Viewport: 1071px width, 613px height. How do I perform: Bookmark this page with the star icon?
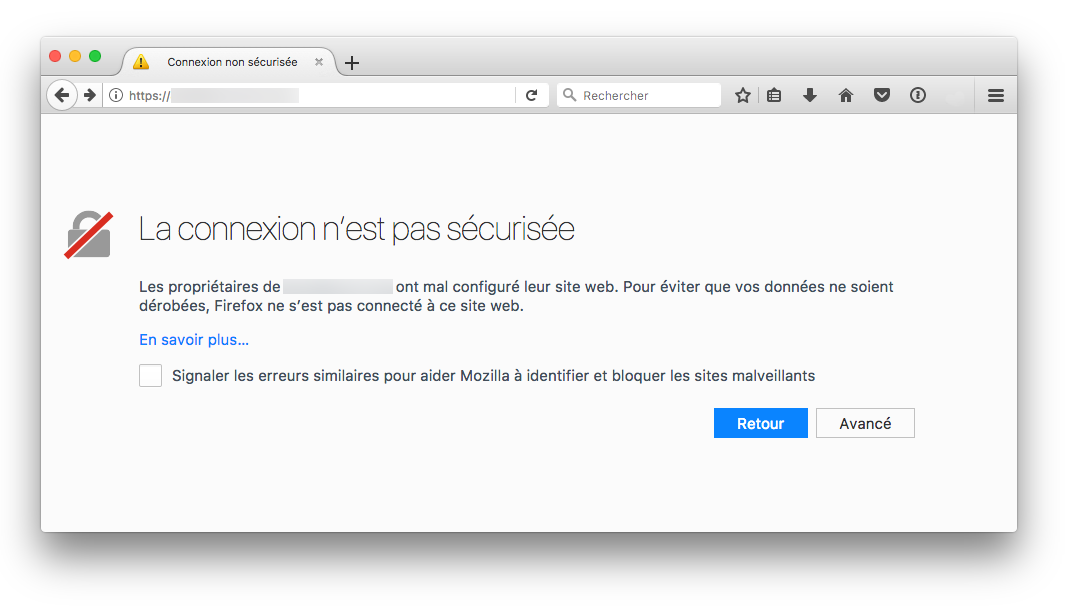[x=742, y=95]
